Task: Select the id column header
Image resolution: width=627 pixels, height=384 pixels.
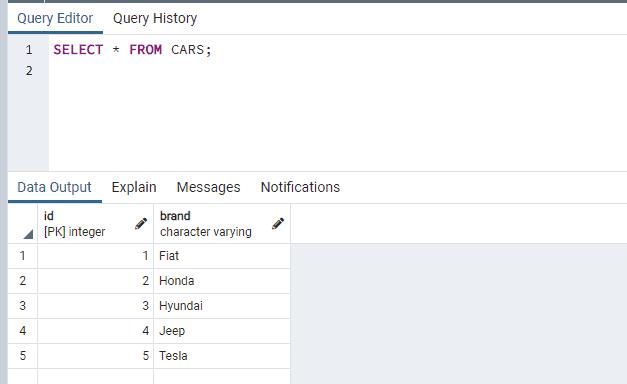Action: point(96,224)
